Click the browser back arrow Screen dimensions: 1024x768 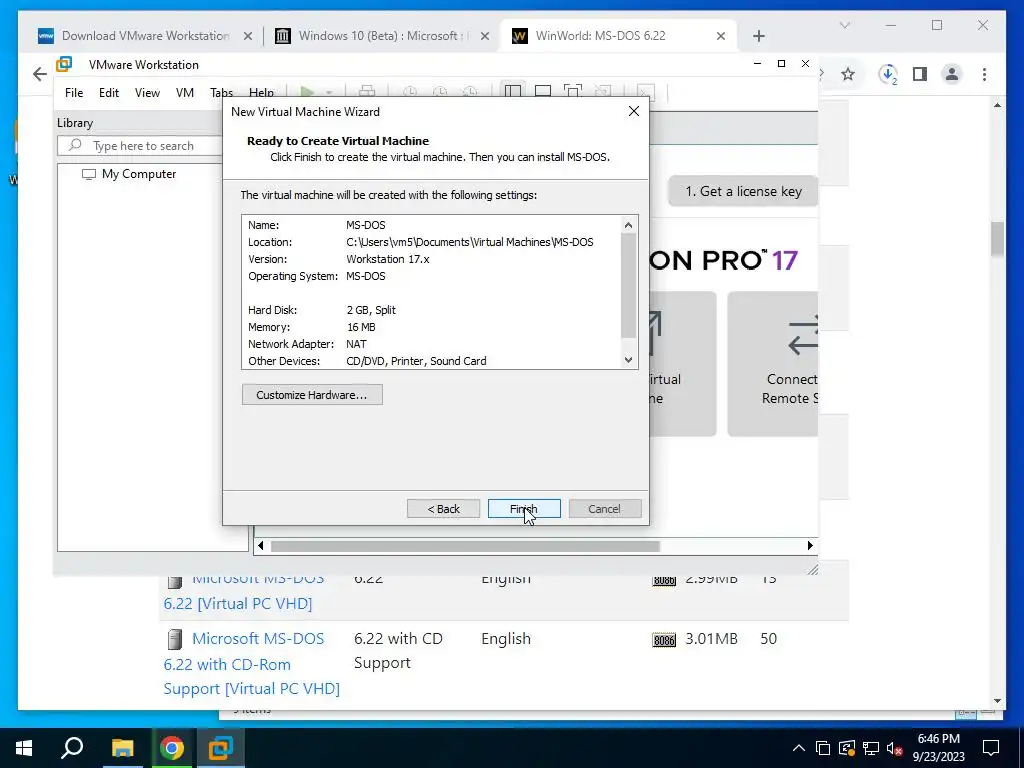(40, 74)
